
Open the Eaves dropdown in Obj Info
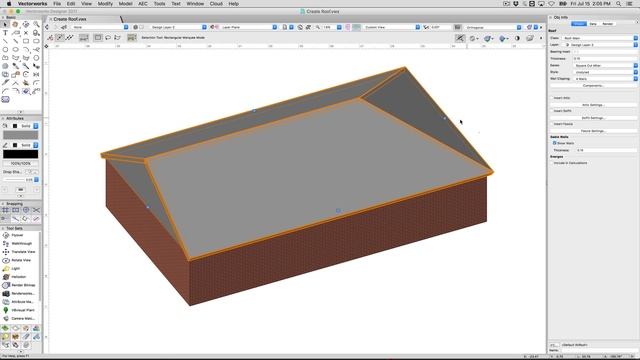click(x=605, y=65)
